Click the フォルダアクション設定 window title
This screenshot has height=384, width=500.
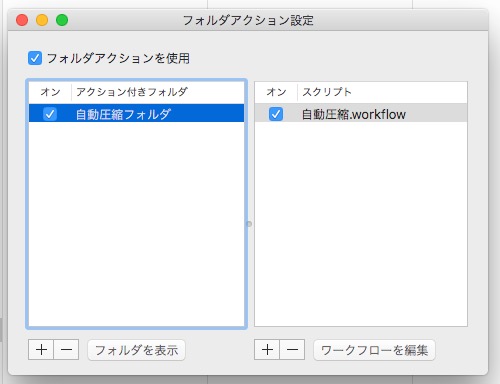[x=248, y=20]
